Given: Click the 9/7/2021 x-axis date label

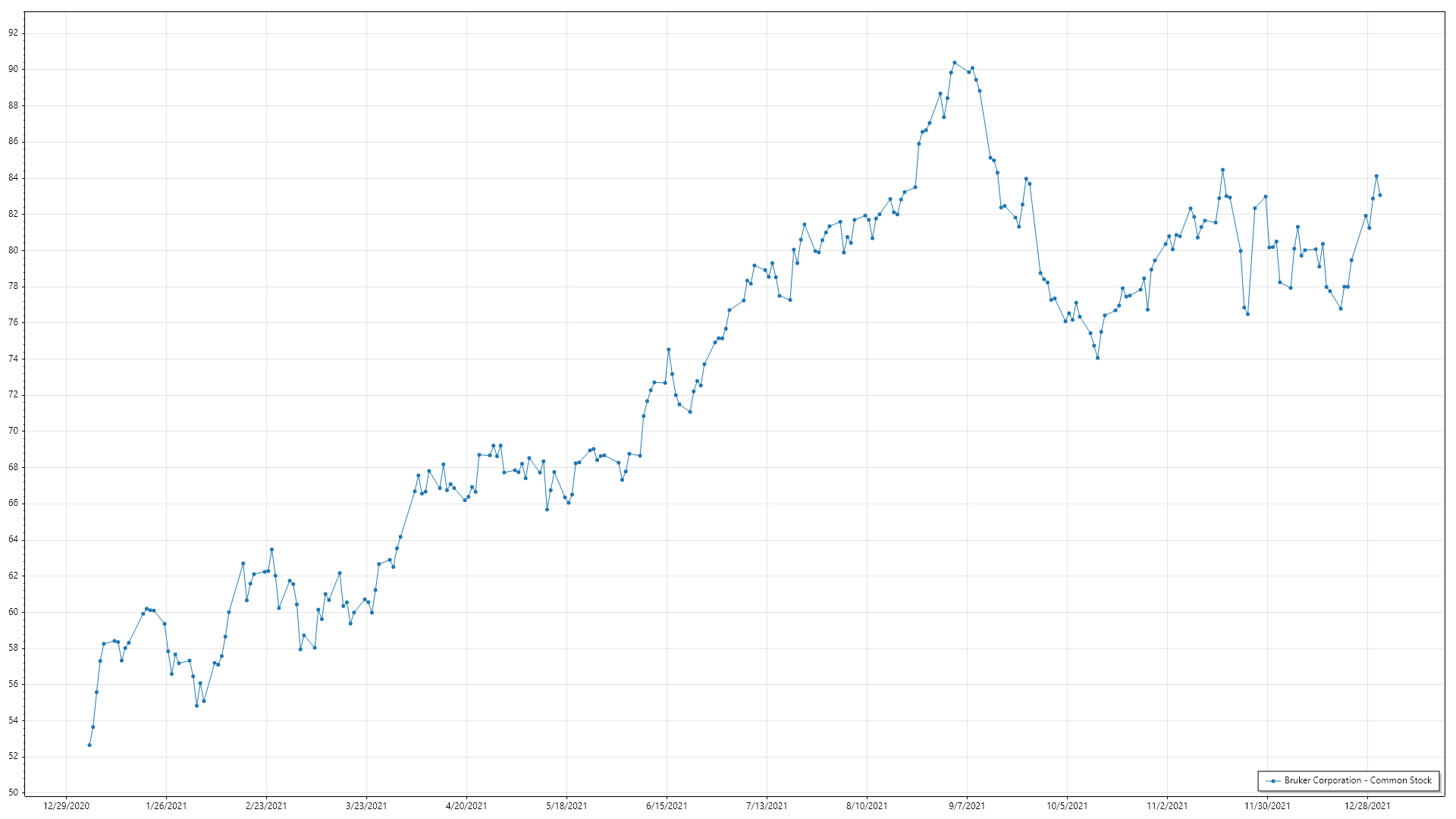Looking at the screenshot, I should [x=967, y=806].
